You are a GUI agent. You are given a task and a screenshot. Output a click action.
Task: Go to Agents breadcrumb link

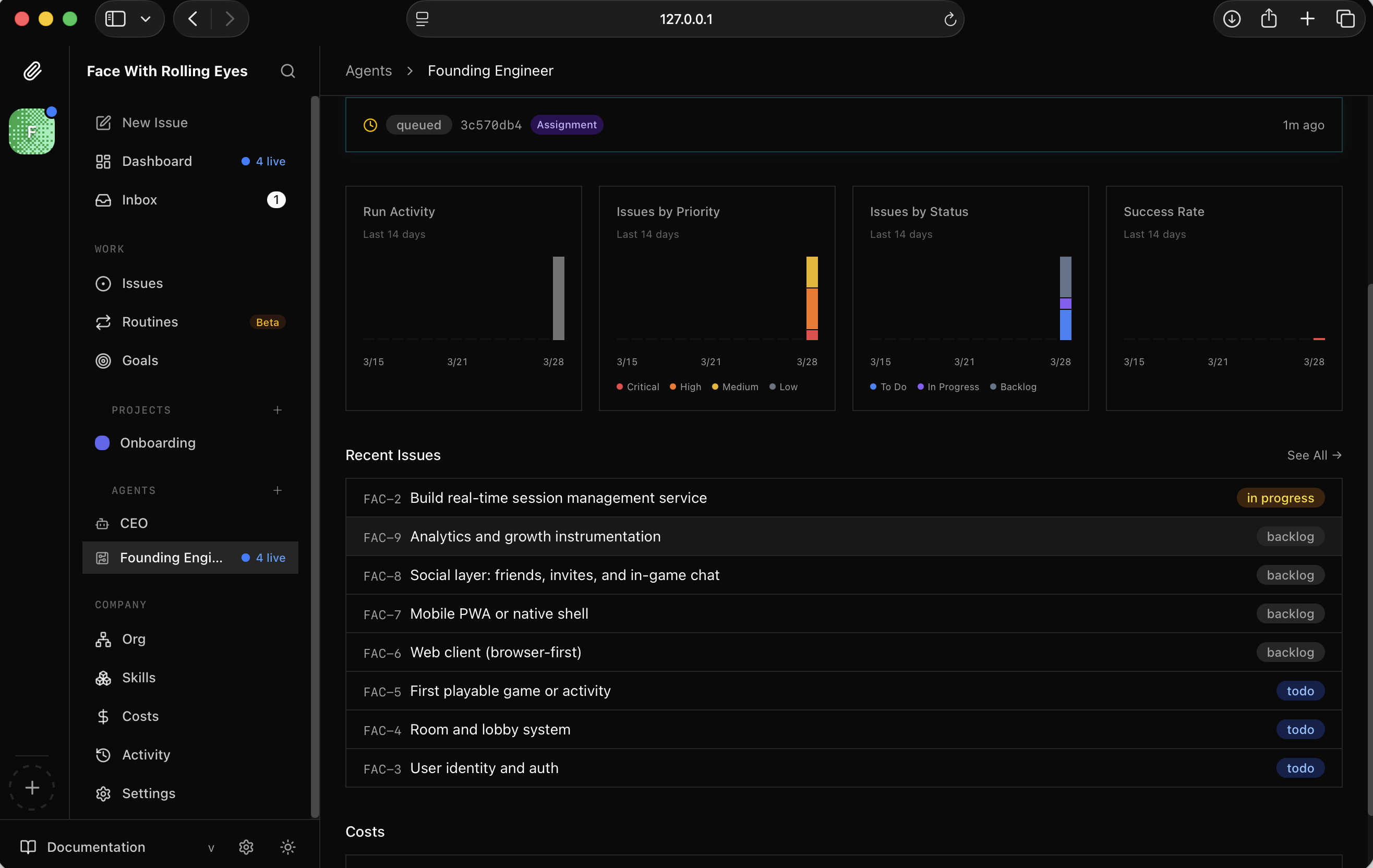point(368,71)
